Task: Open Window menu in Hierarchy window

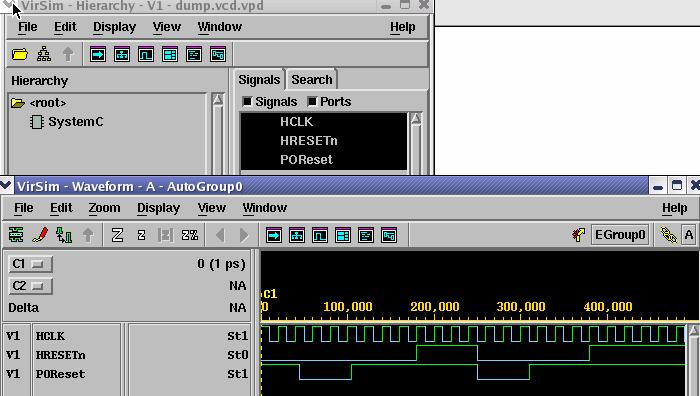Action: point(220,27)
